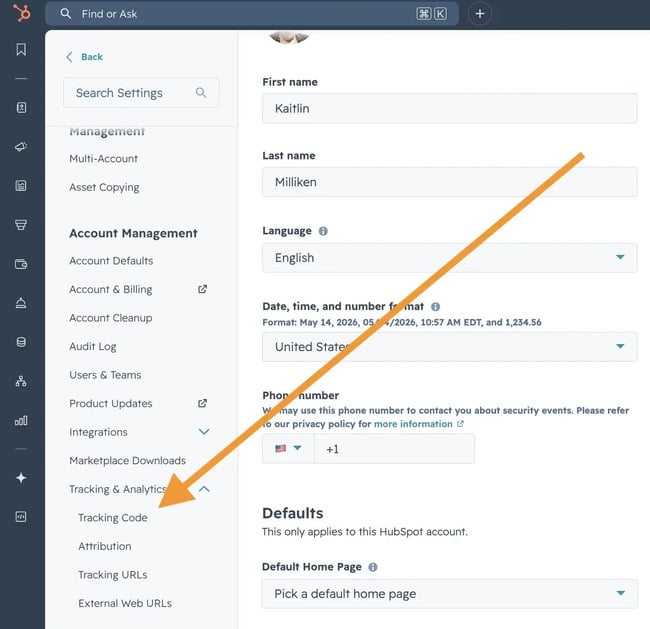This screenshot has width=650, height=629.
Task: Open the United States format dropdown
Action: (449, 347)
